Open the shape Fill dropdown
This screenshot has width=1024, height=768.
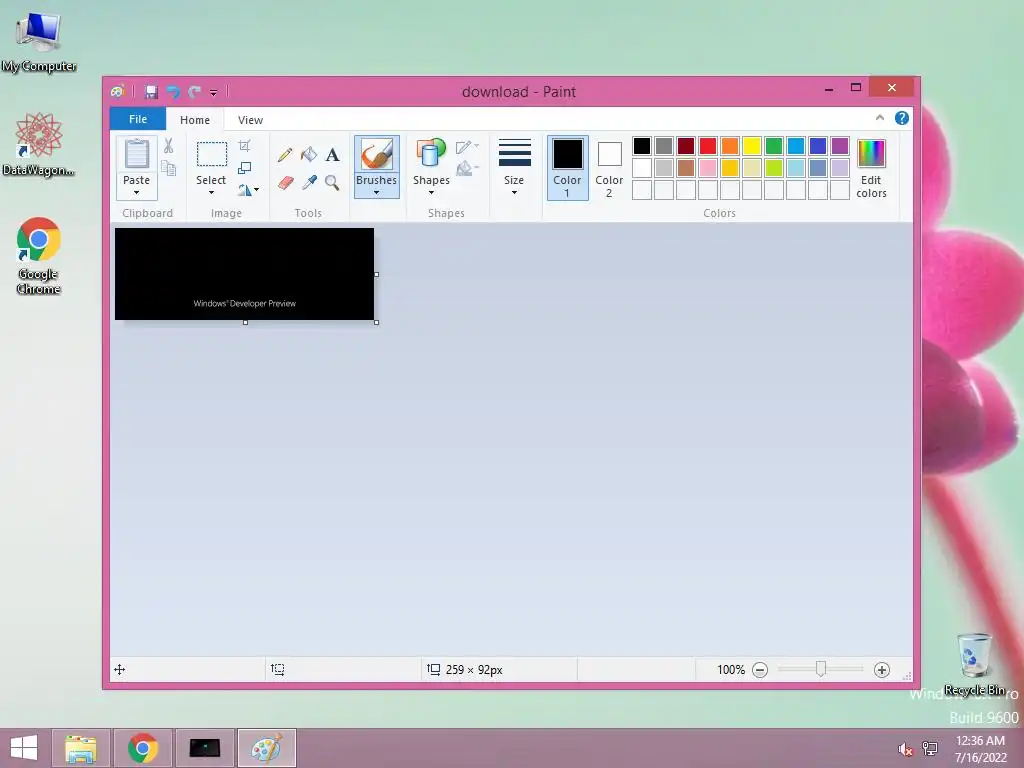467,169
